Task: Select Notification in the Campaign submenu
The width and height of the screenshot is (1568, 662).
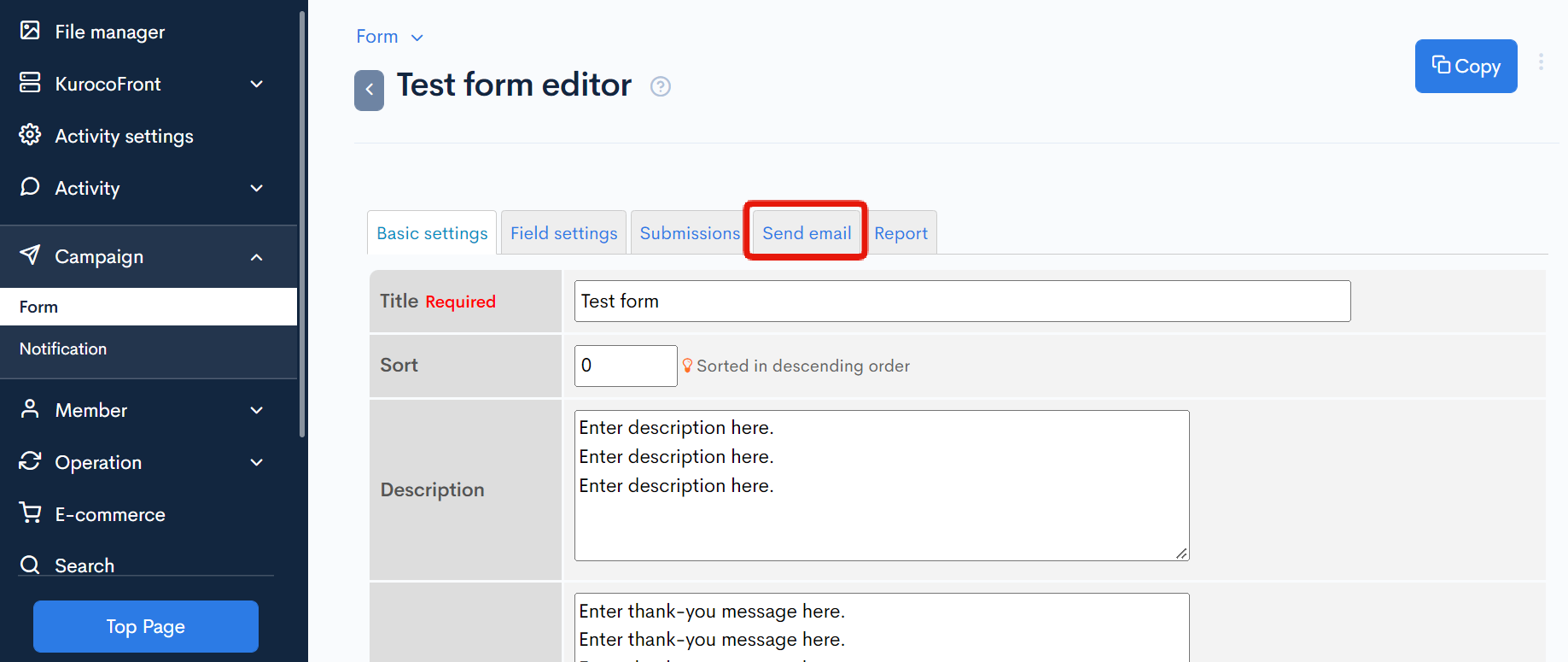Action: [x=149, y=349]
